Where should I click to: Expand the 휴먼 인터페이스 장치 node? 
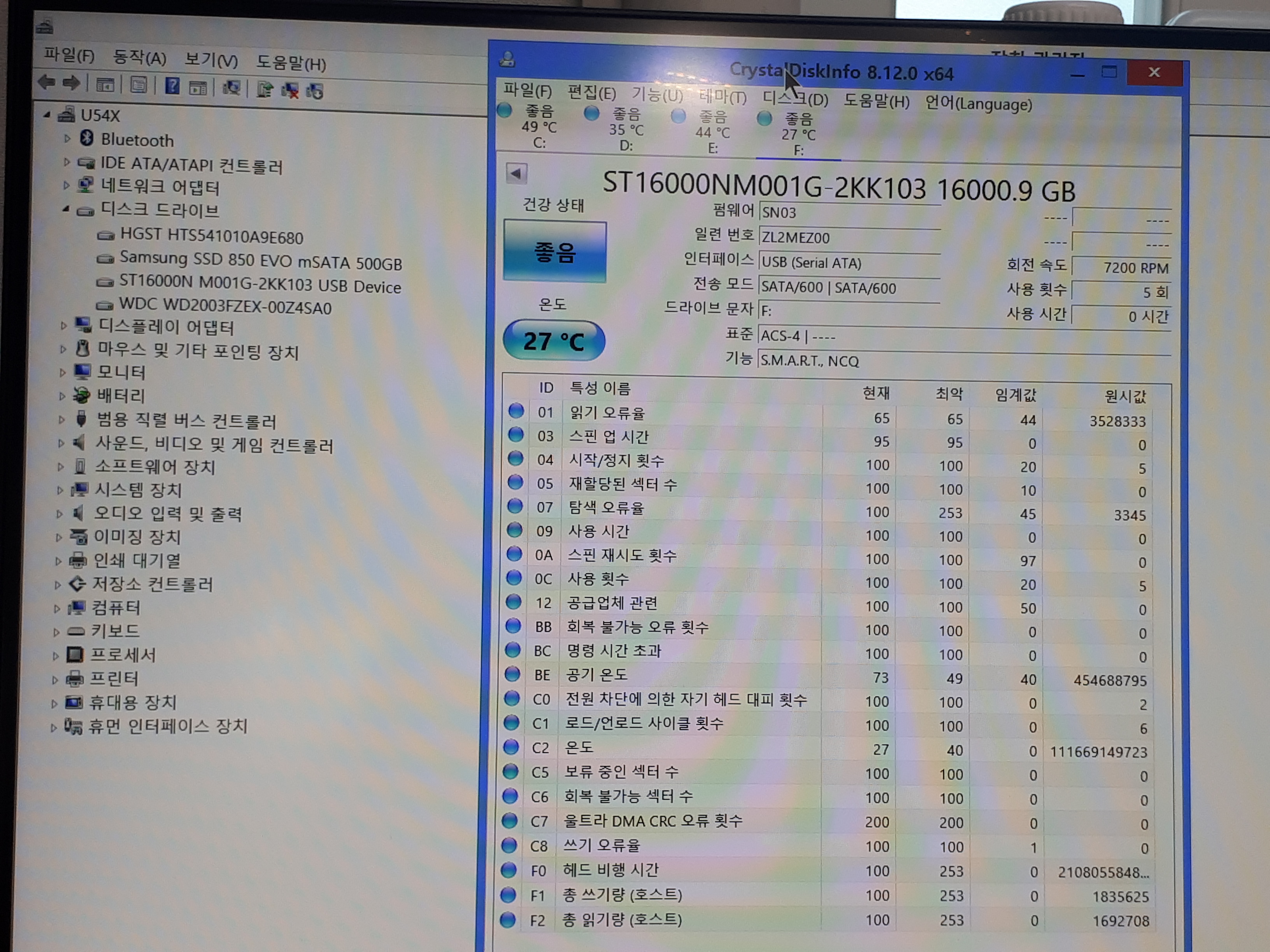(53, 728)
